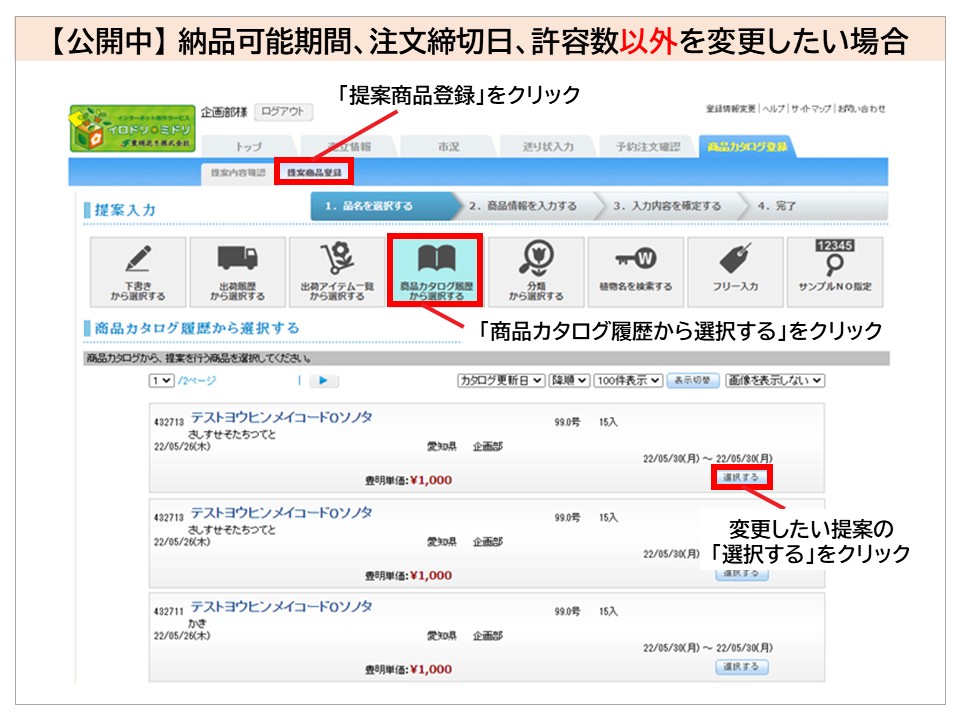This screenshot has height=720, width=960.
Task: Open the 降順 order dropdown
Action: tap(567, 381)
